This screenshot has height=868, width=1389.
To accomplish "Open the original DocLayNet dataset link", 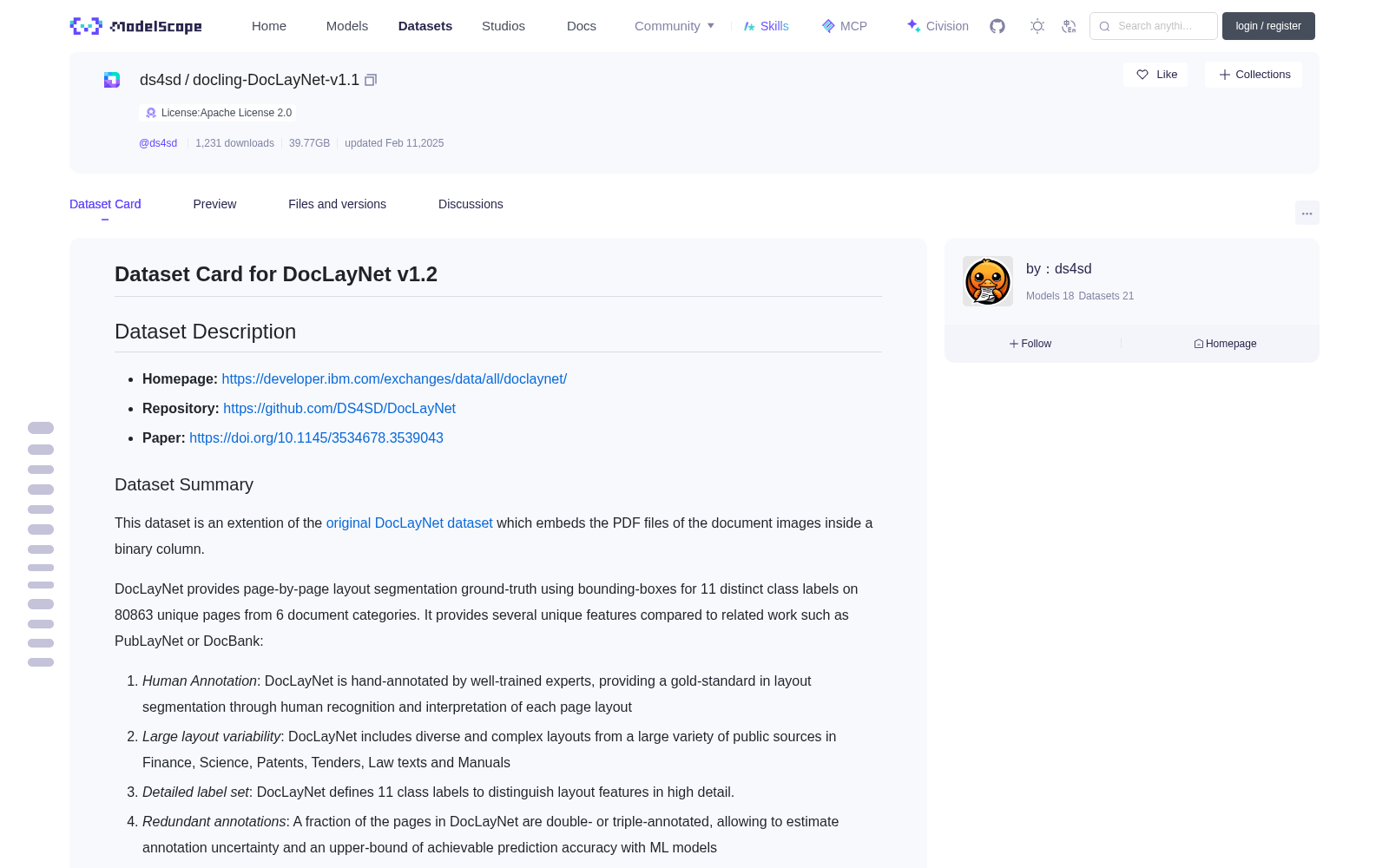I will coord(409,523).
